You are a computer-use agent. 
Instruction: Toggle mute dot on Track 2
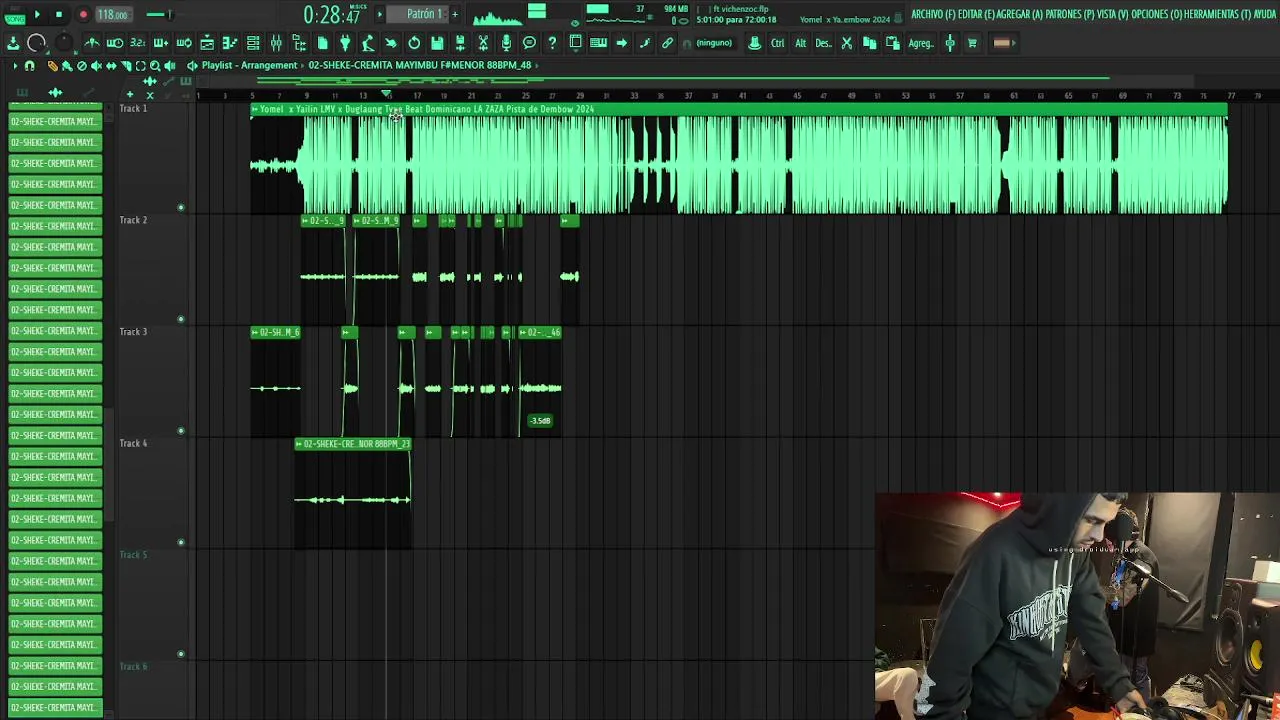tap(181, 320)
